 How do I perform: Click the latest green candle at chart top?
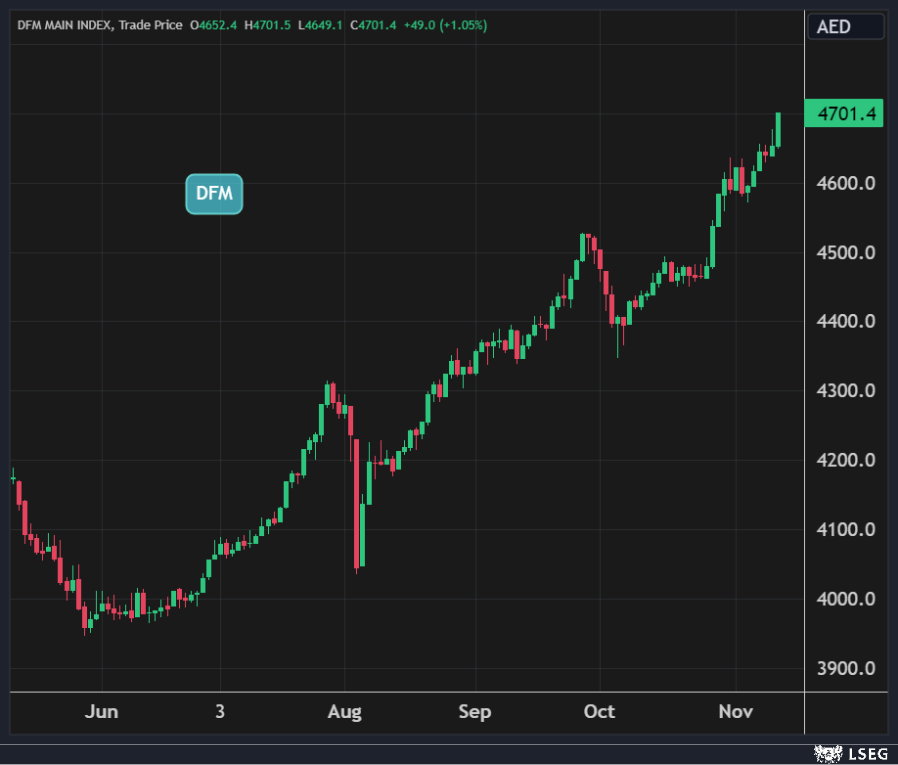click(x=778, y=130)
